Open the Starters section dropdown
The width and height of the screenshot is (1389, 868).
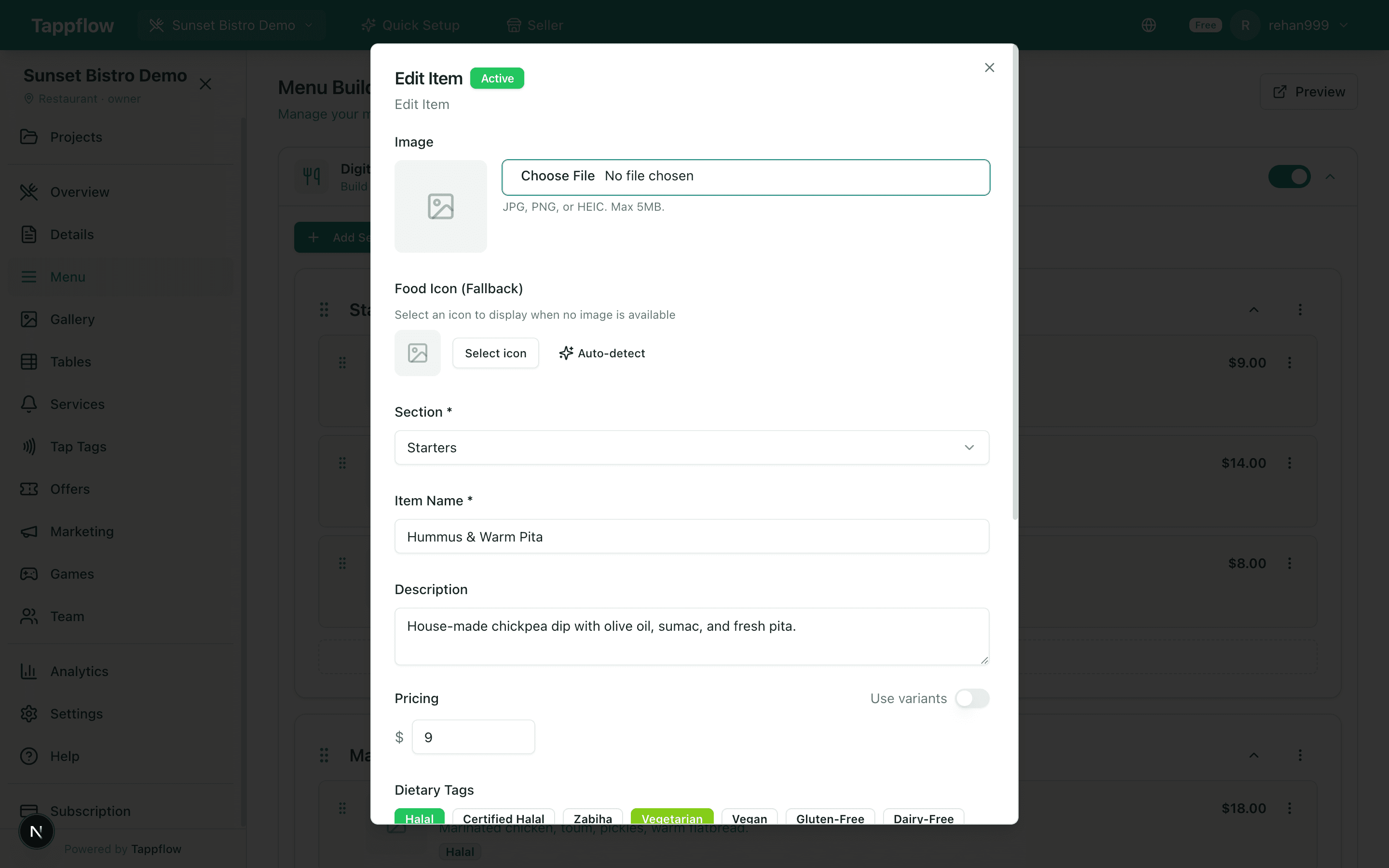691,448
